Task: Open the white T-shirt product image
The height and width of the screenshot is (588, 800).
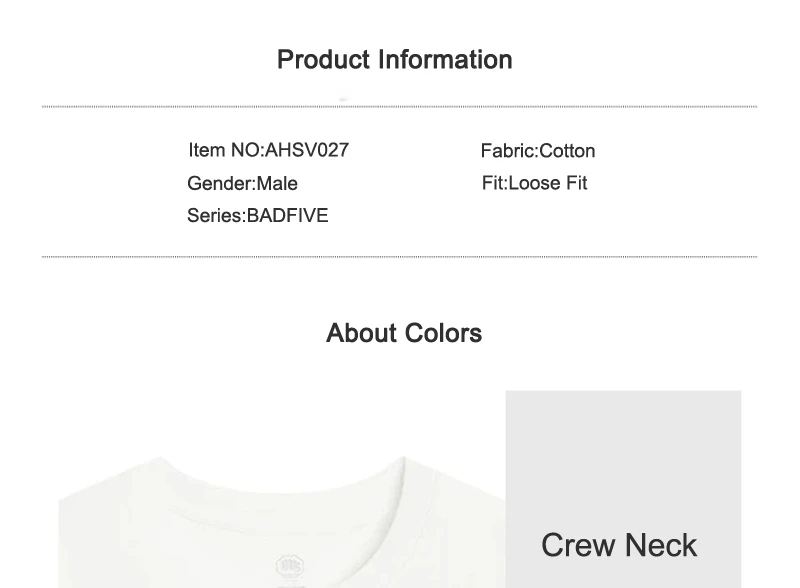Action: (282, 522)
